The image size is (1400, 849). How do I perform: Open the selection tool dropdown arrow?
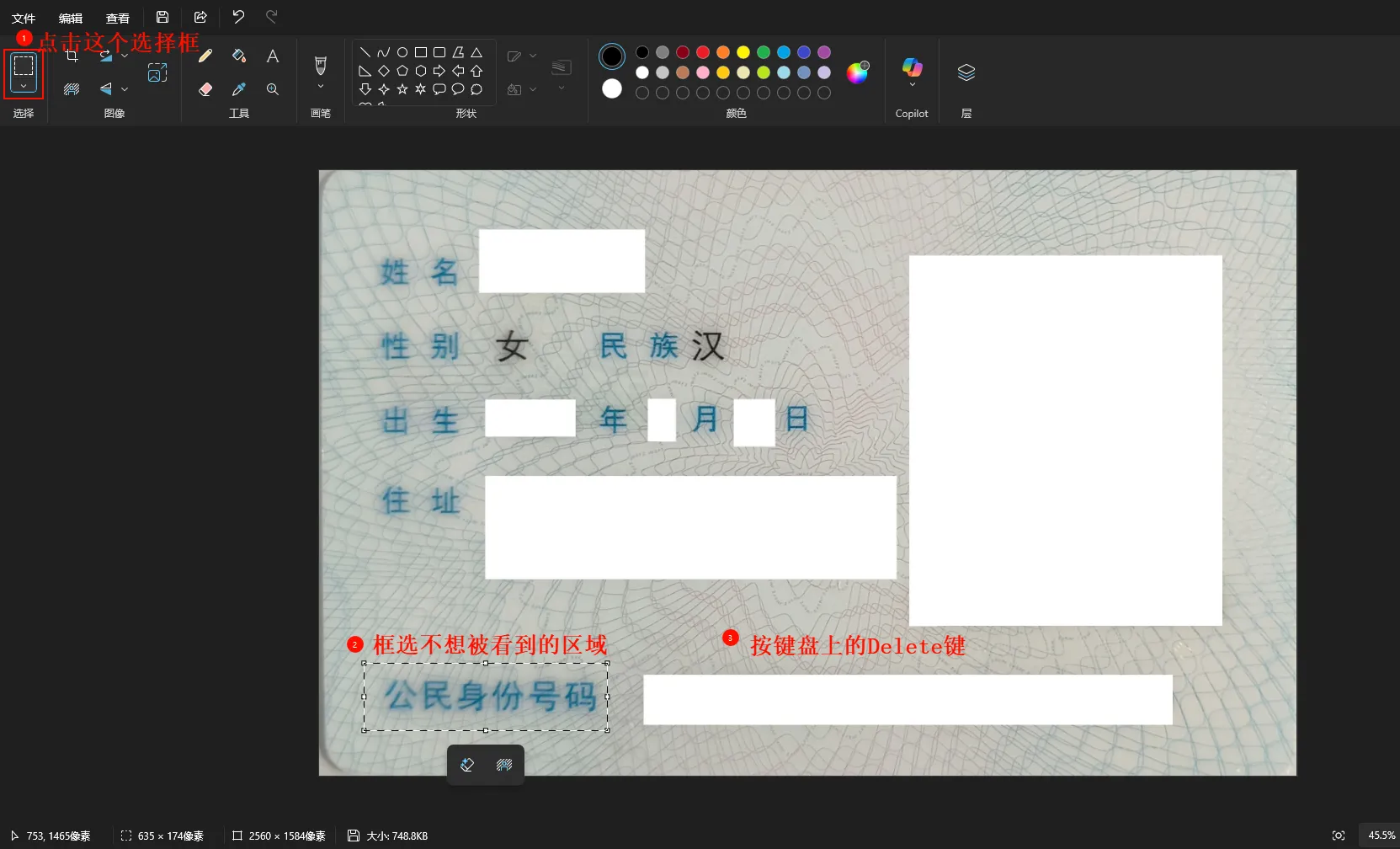(x=23, y=87)
